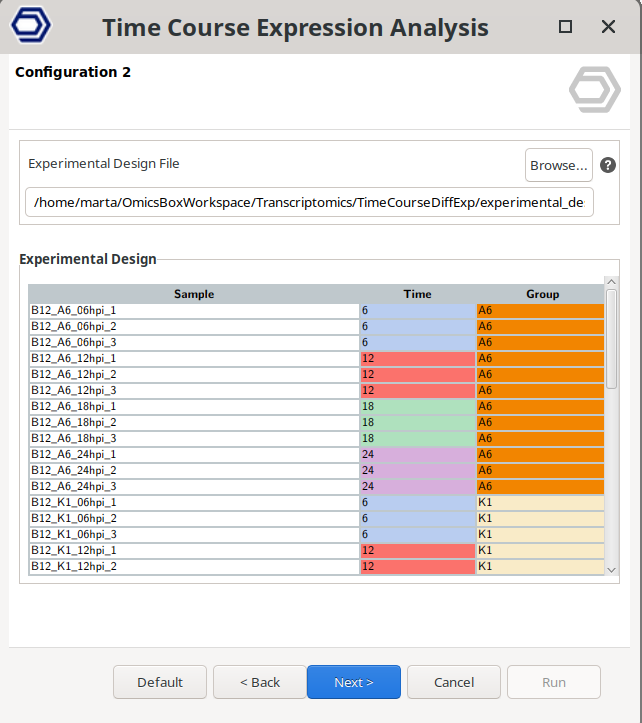Click the Group column header
The image size is (642, 723).
click(x=542, y=294)
